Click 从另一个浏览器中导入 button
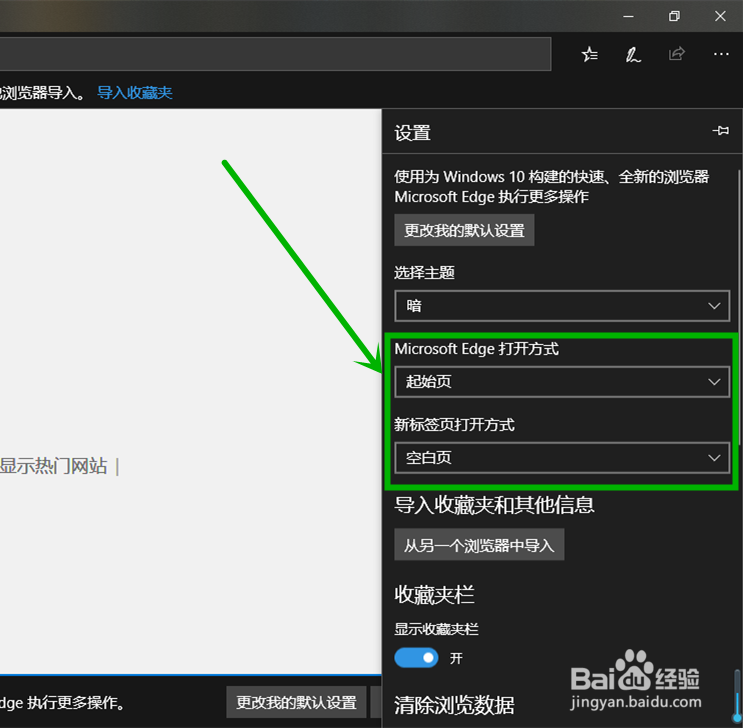This screenshot has height=728, width=743. 479,545
